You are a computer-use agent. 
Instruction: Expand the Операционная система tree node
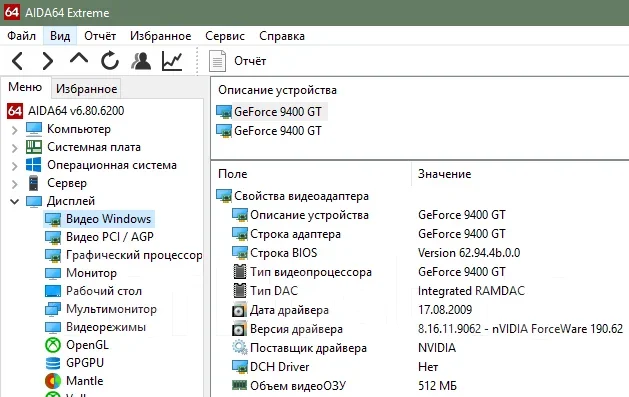click(14, 166)
